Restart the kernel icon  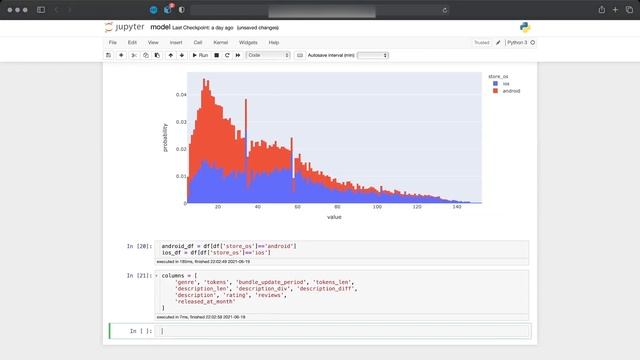click(227, 55)
